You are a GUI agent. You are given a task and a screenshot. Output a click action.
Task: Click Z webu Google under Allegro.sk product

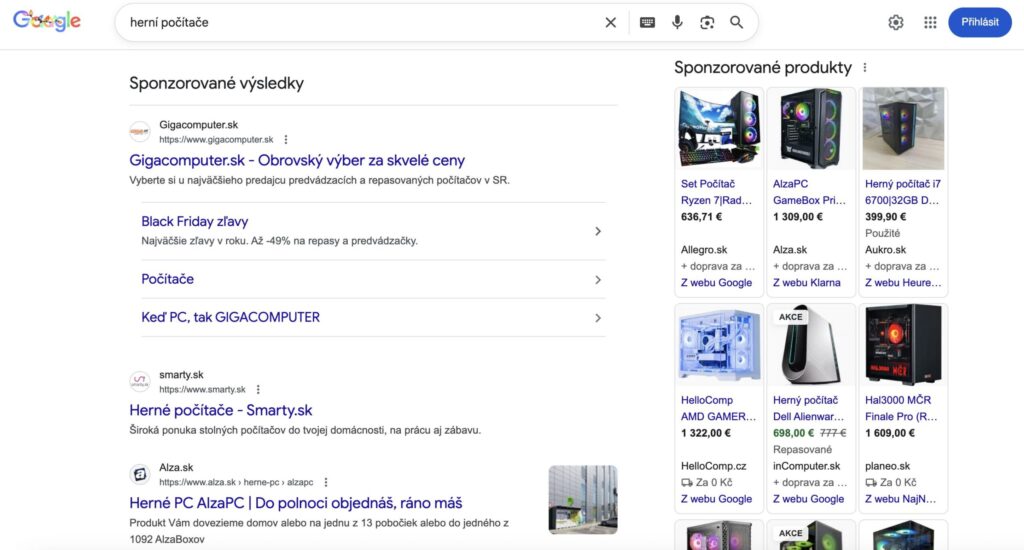[716, 283]
